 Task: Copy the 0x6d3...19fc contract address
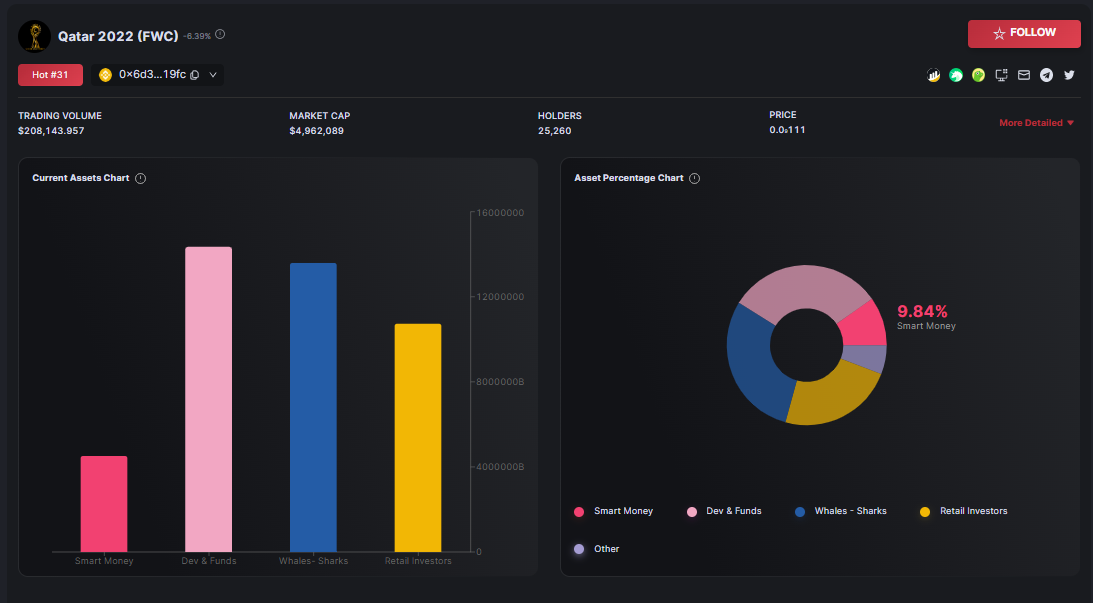point(194,75)
